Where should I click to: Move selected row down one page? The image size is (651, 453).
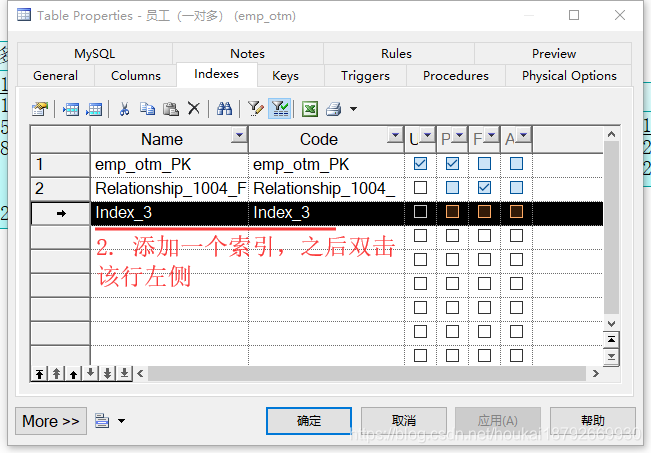coord(107,374)
